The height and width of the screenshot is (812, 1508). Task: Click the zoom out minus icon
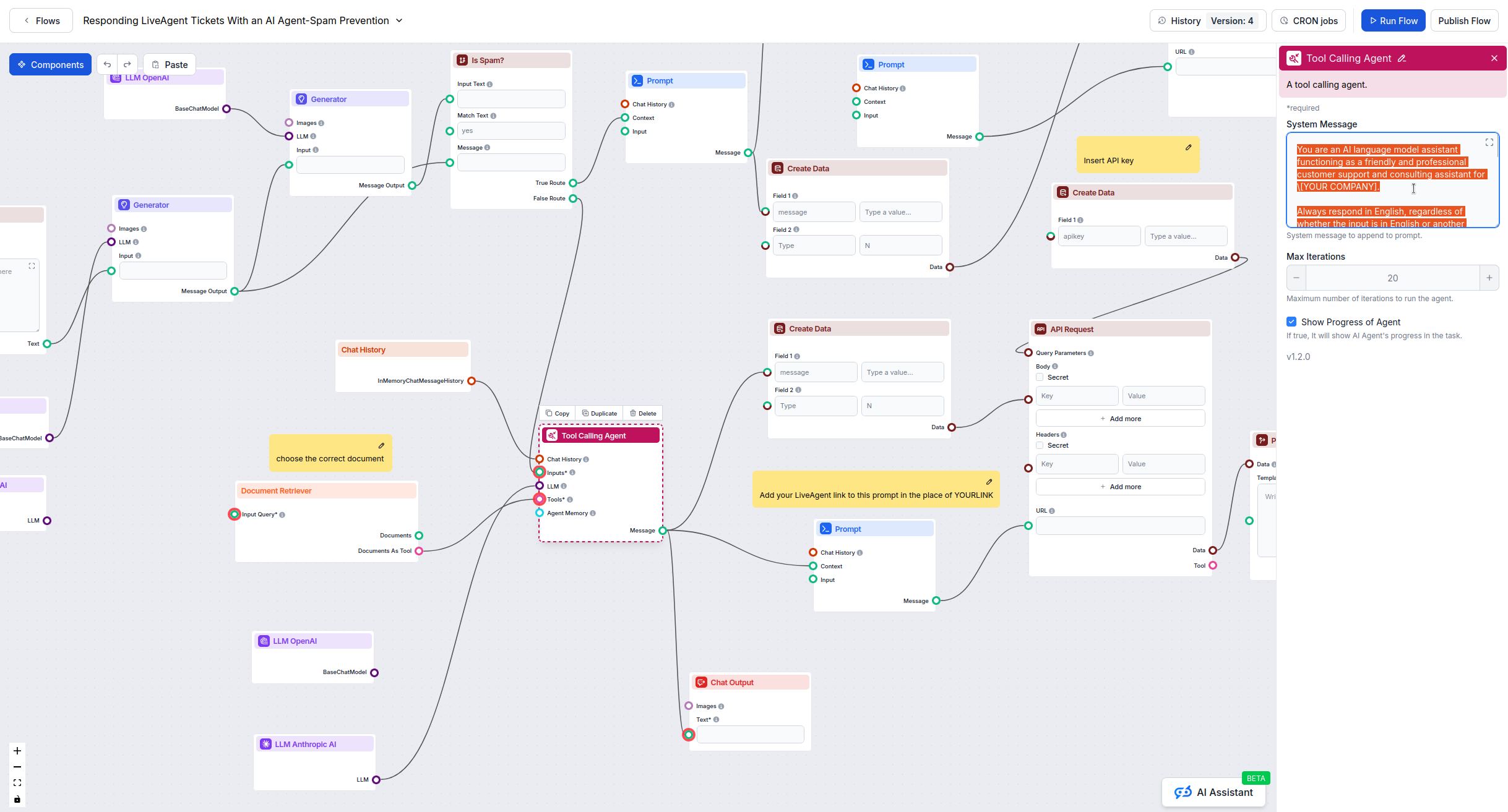tap(17, 767)
